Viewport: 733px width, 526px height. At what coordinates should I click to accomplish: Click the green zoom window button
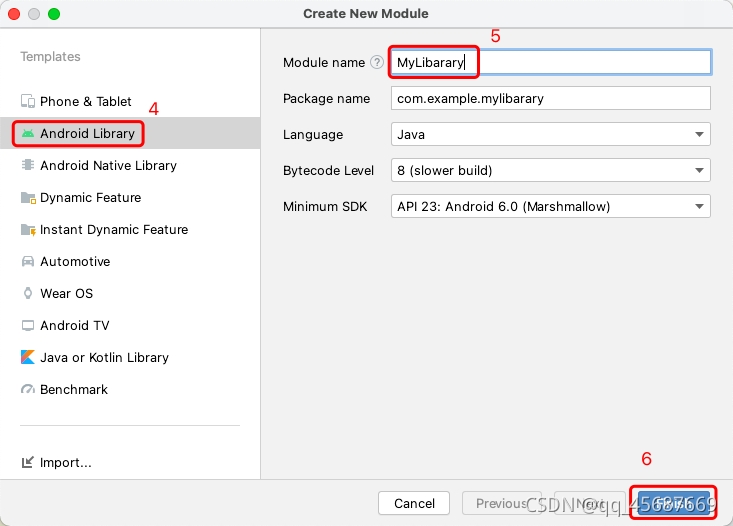point(54,14)
